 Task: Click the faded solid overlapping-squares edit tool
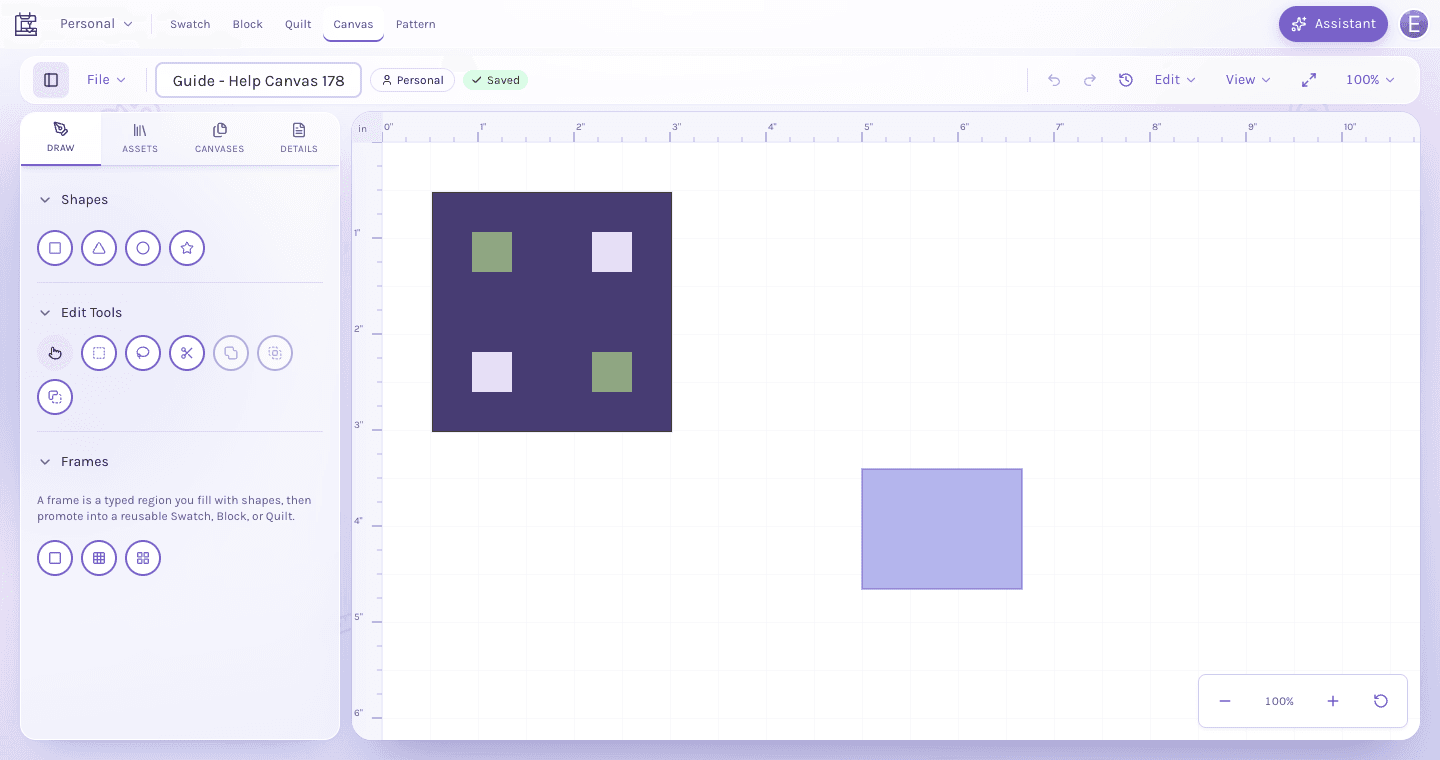[x=231, y=353]
